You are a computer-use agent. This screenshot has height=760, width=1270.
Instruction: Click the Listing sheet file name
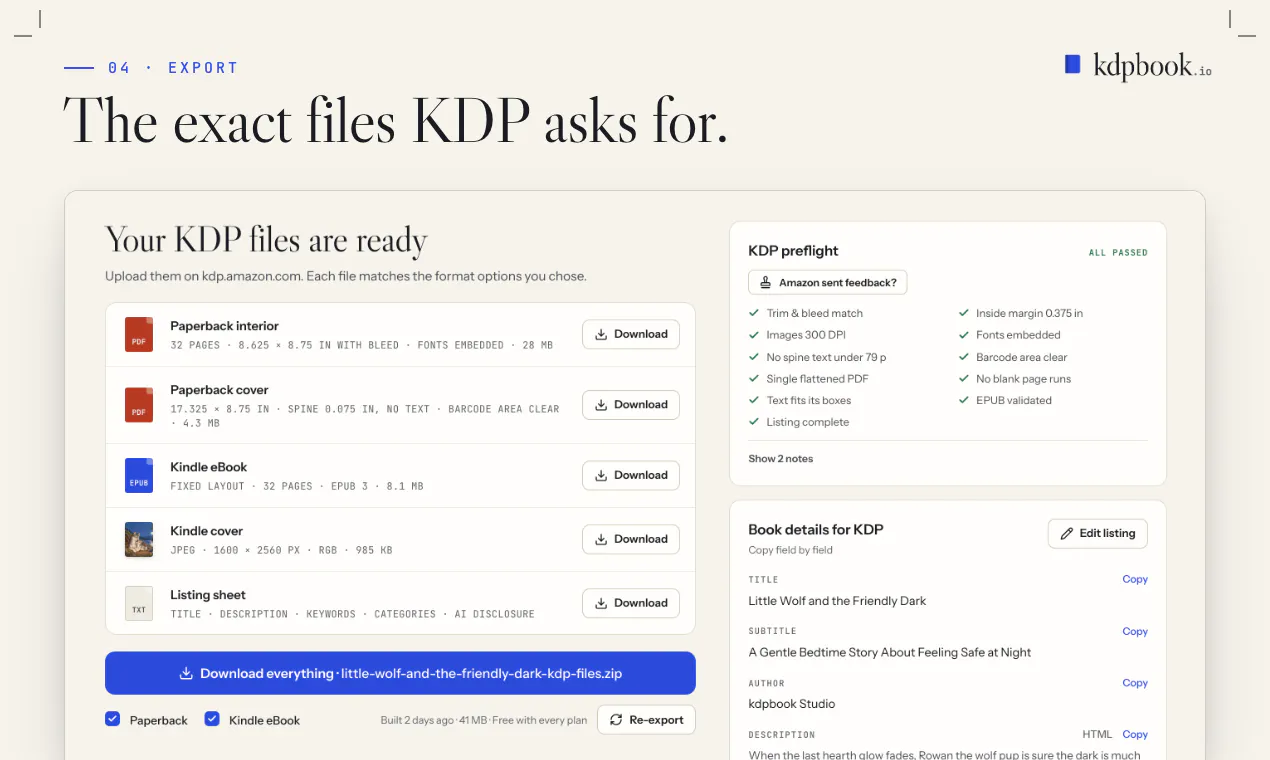(x=207, y=595)
